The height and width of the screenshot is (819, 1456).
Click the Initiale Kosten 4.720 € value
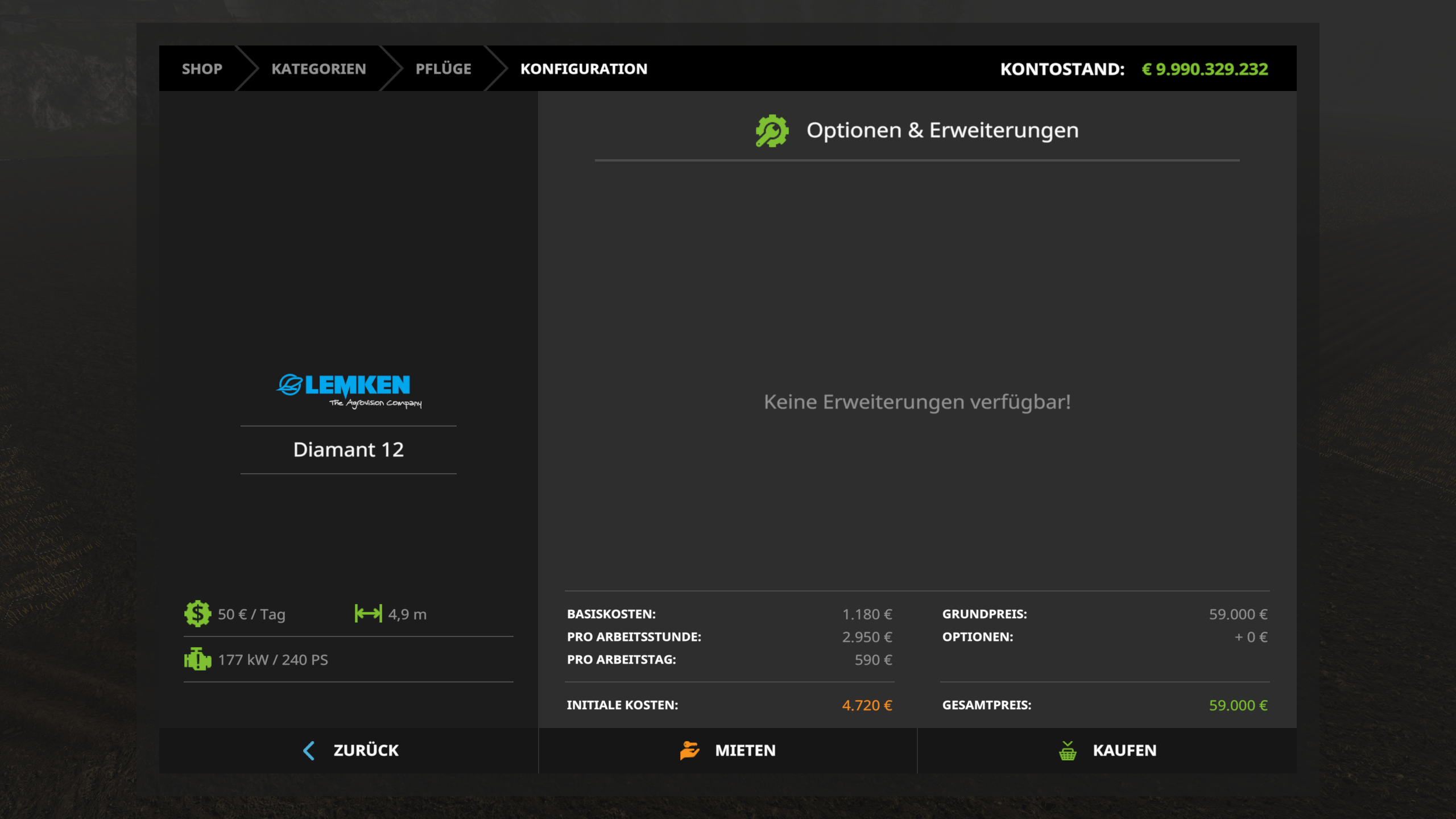pos(867,705)
